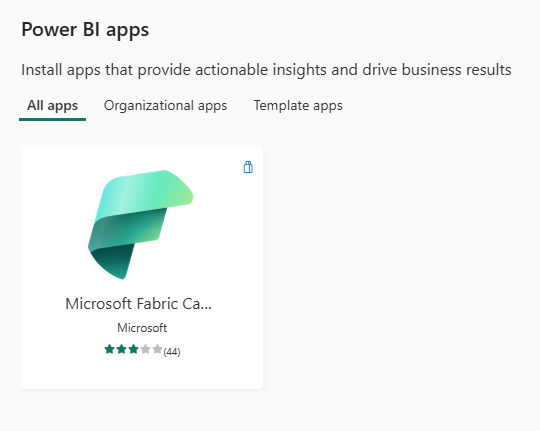Click the light cyan top fold of Fabric logo
The height and width of the screenshot is (431, 540).
[x=145, y=193]
